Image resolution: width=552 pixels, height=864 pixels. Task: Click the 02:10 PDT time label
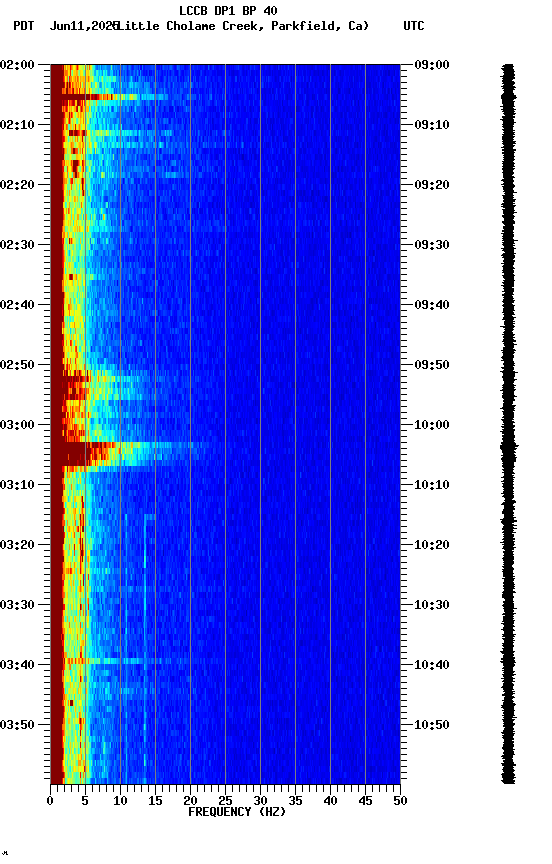tap(17, 125)
